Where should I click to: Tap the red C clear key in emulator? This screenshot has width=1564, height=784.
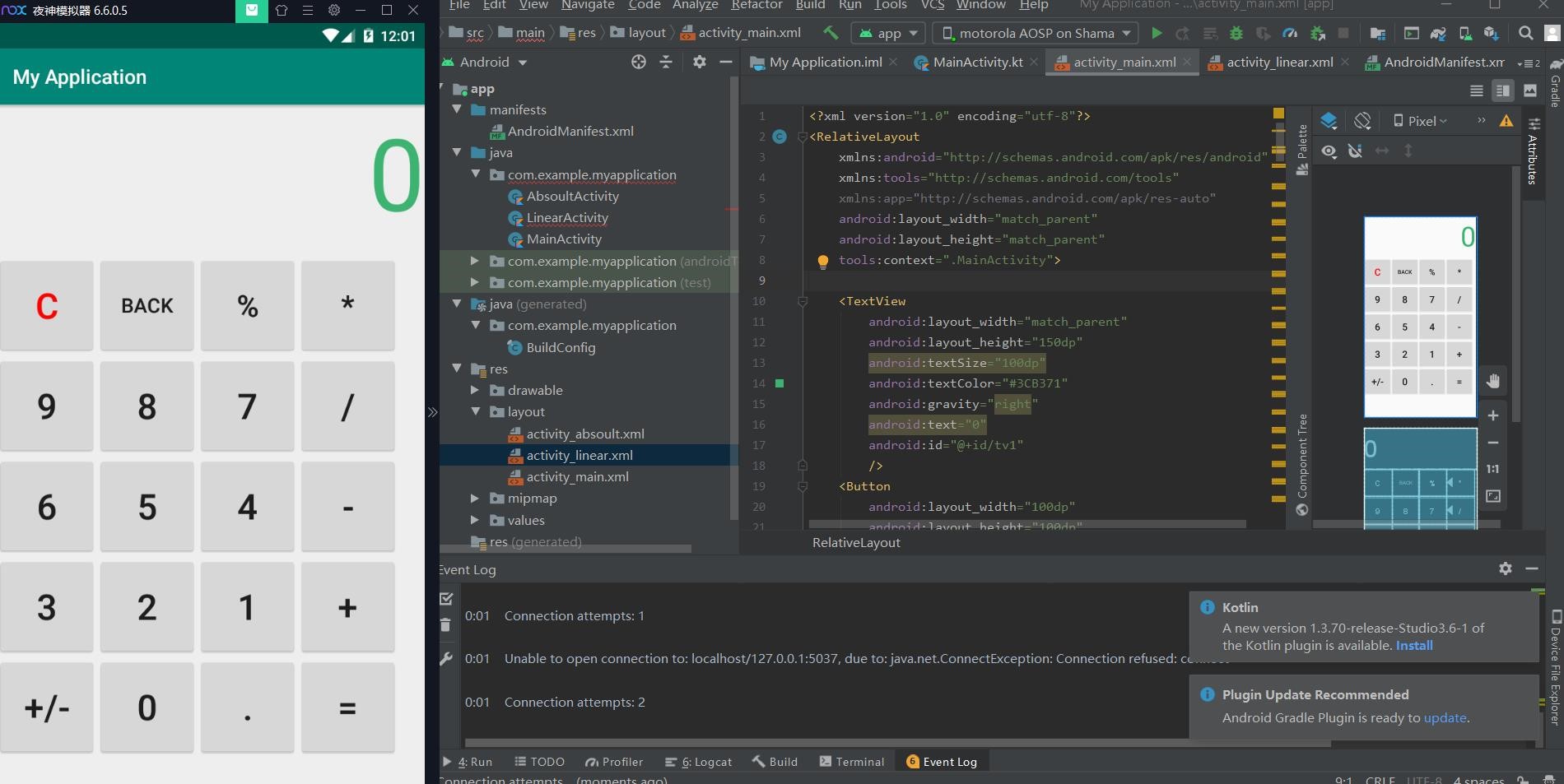tap(47, 306)
